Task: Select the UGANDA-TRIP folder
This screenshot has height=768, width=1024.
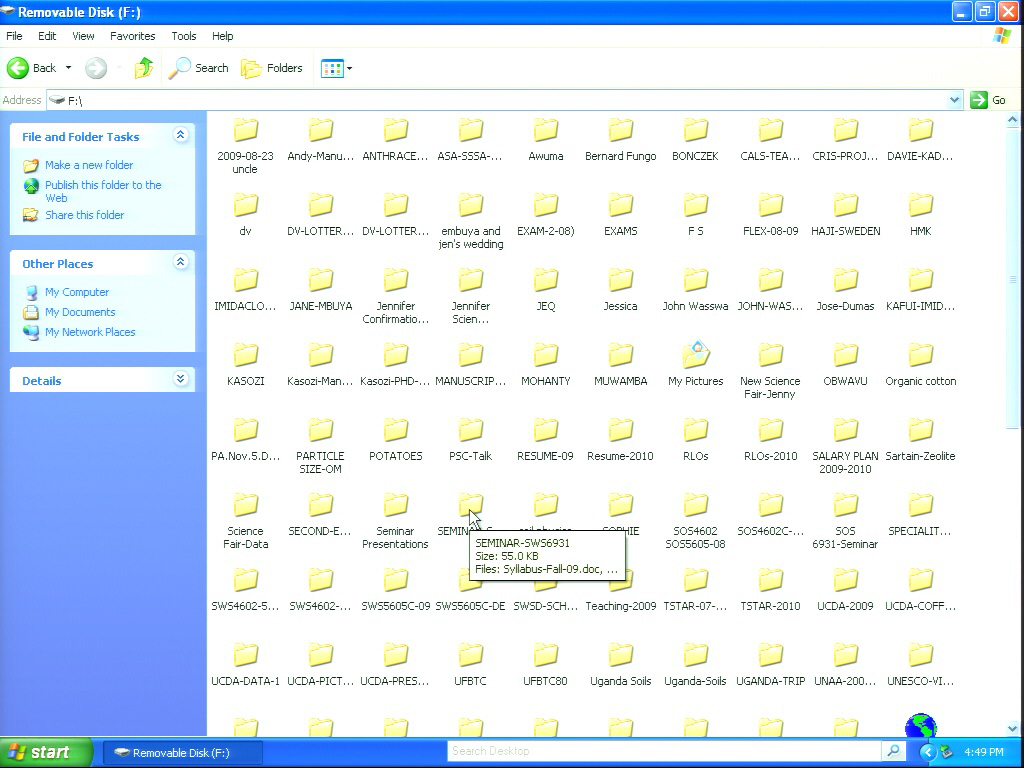Action: 771,665
